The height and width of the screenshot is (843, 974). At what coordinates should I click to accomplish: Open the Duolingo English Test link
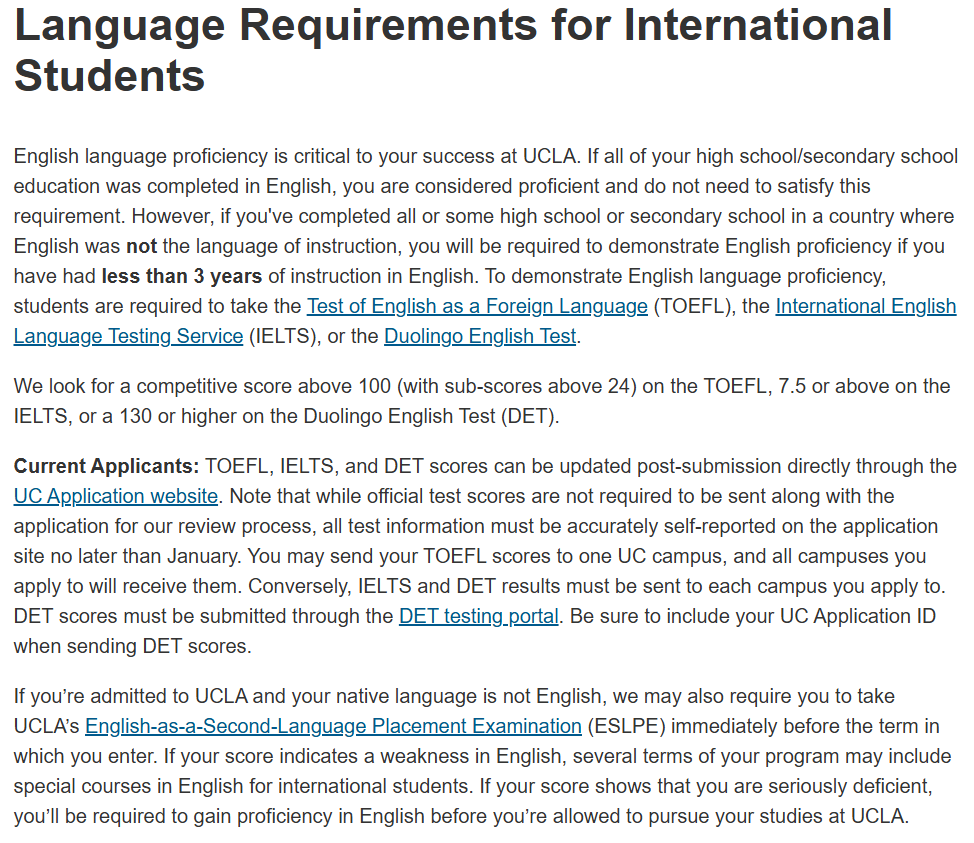(480, 336)
